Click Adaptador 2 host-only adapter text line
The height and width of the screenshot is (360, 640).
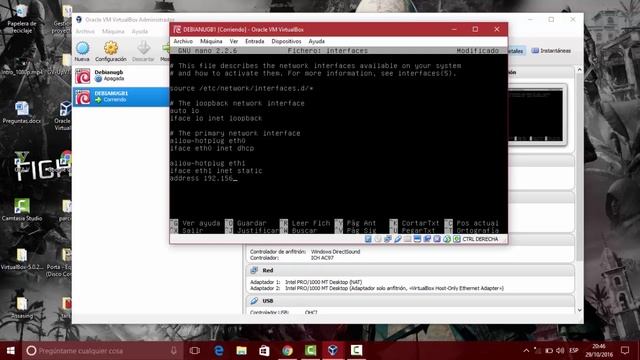coord(377,288)
